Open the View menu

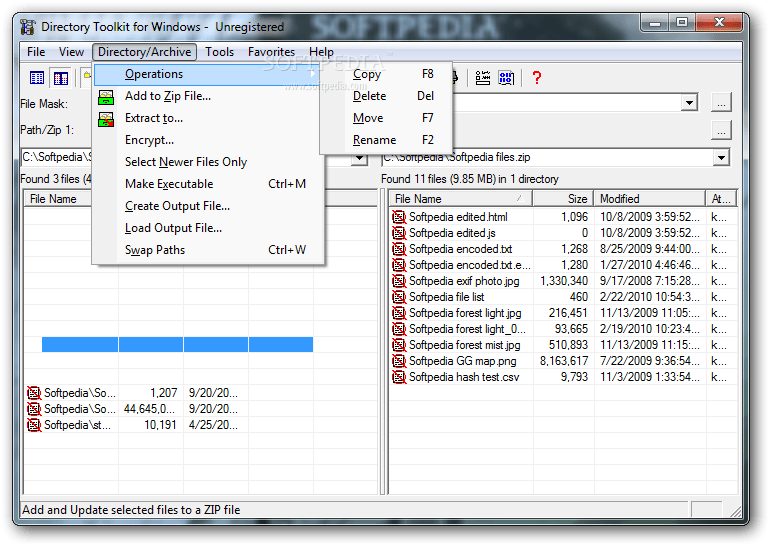tap(71, 52)
